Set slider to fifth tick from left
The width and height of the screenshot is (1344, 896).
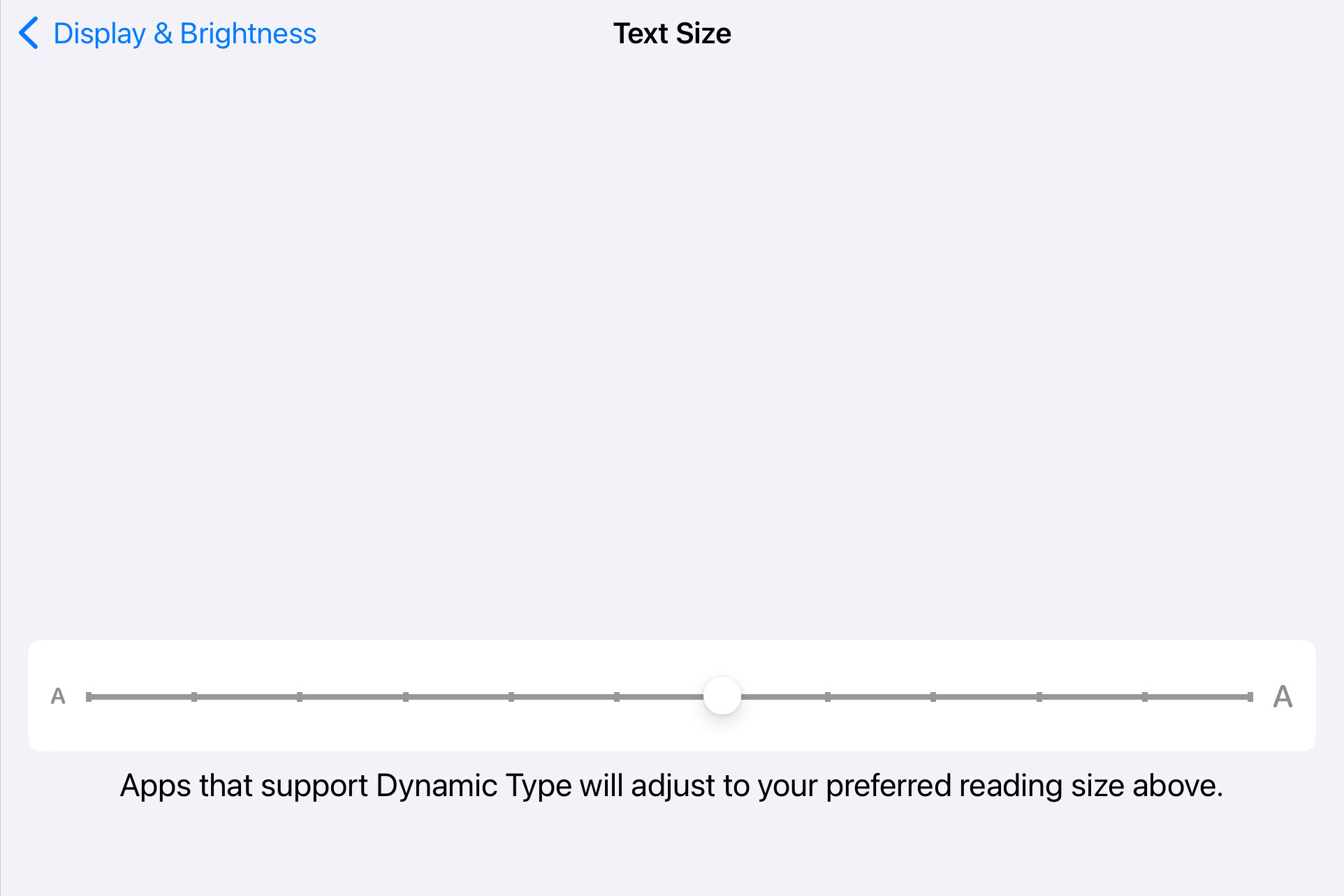511,697
